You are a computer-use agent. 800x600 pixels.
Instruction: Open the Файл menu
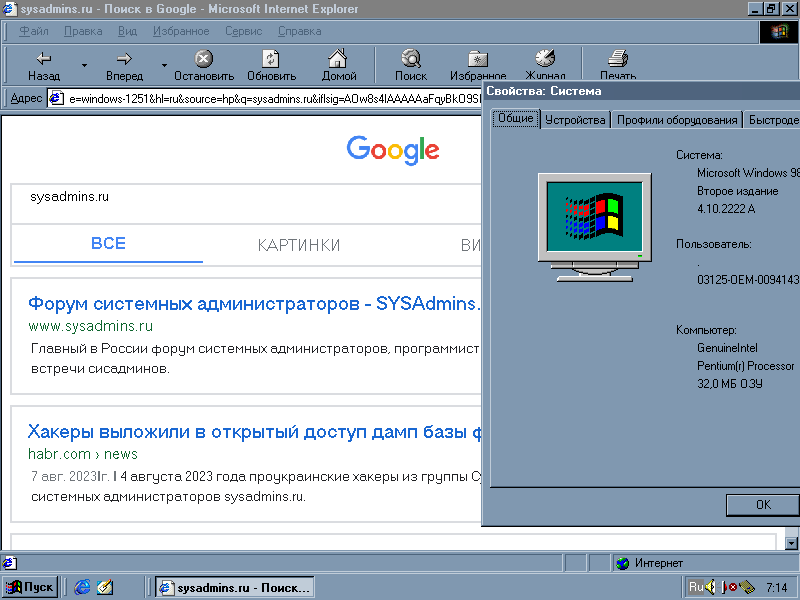34,31
